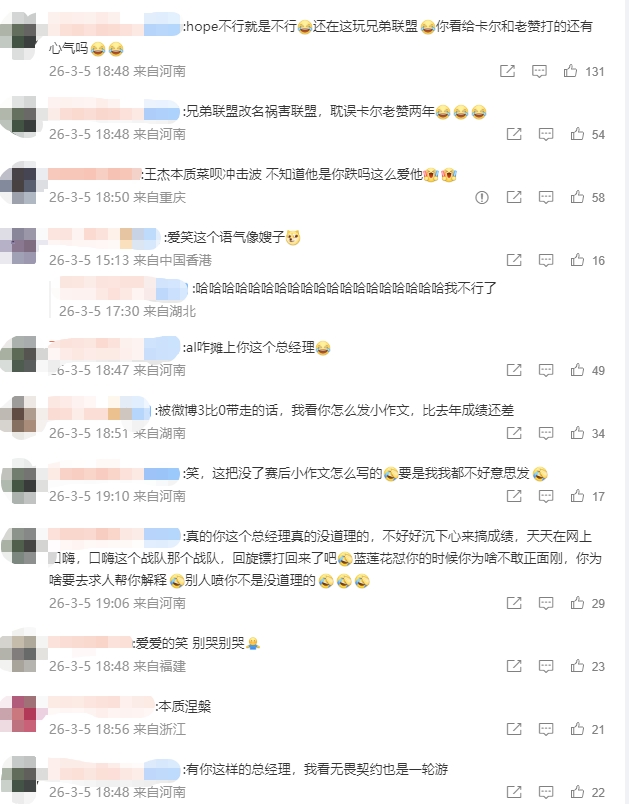This screenshot has height=804, width=629.
Task: Reply to the hope不行就是不行 comment
Action: click(539, 71)
